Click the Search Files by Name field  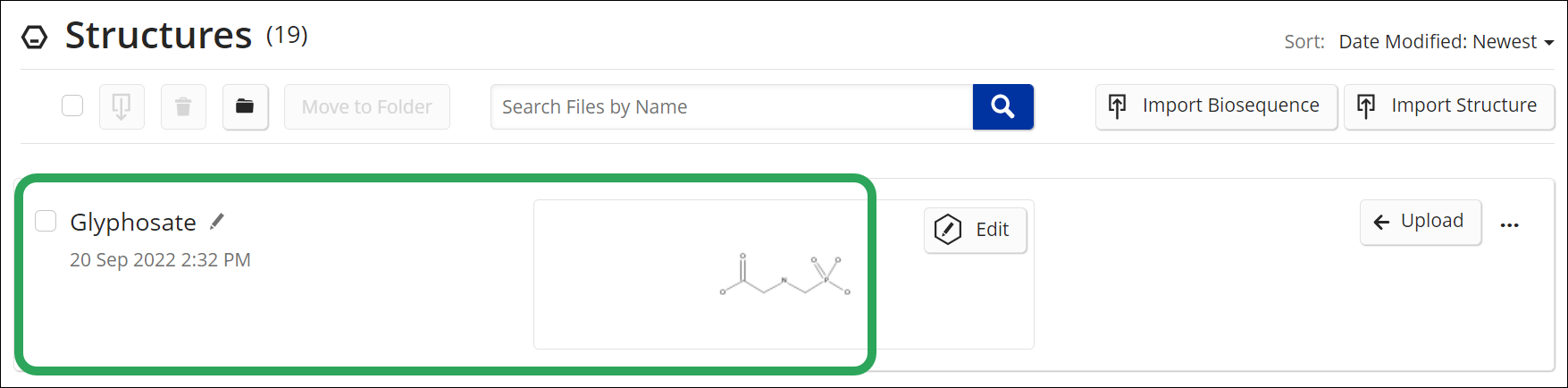[x=732, y=107]
